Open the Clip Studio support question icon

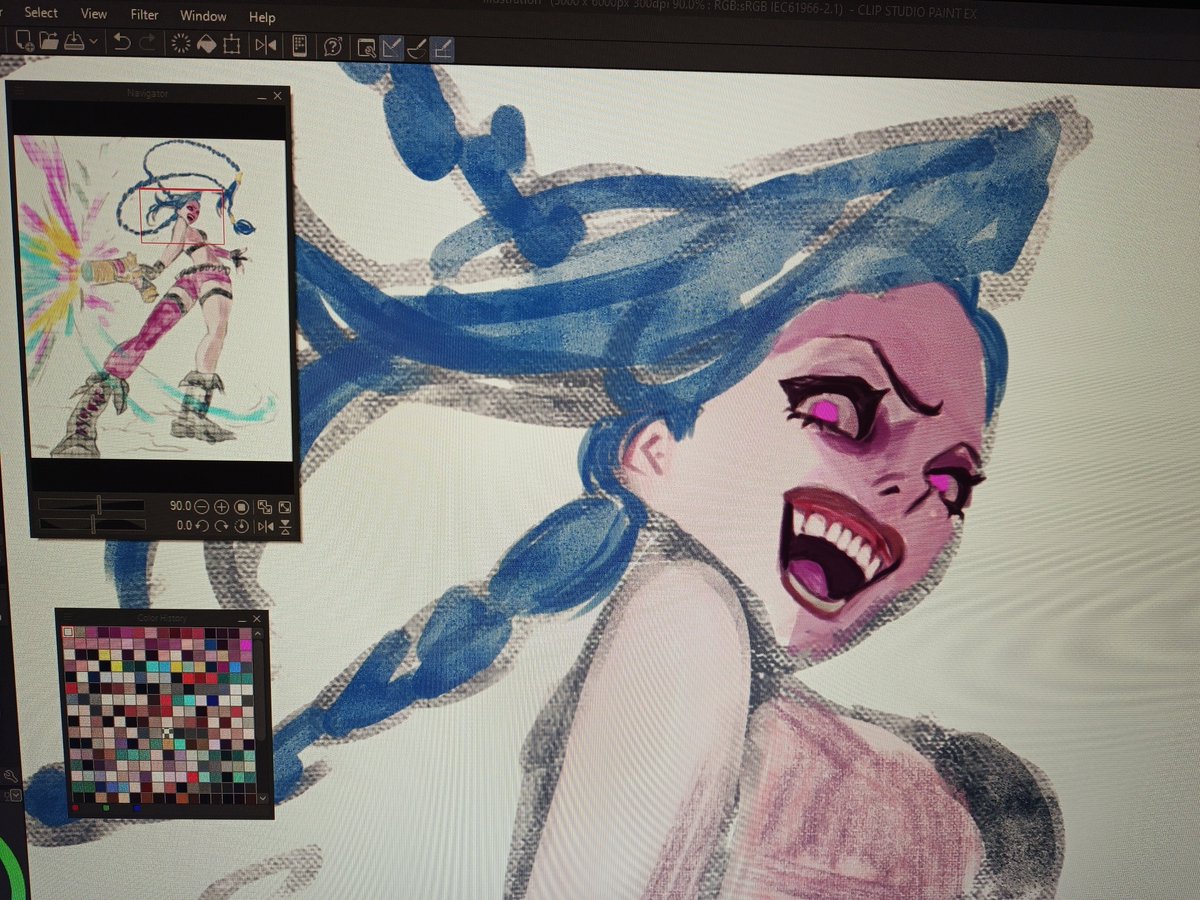pyautogui.click(x=333, y=47)
